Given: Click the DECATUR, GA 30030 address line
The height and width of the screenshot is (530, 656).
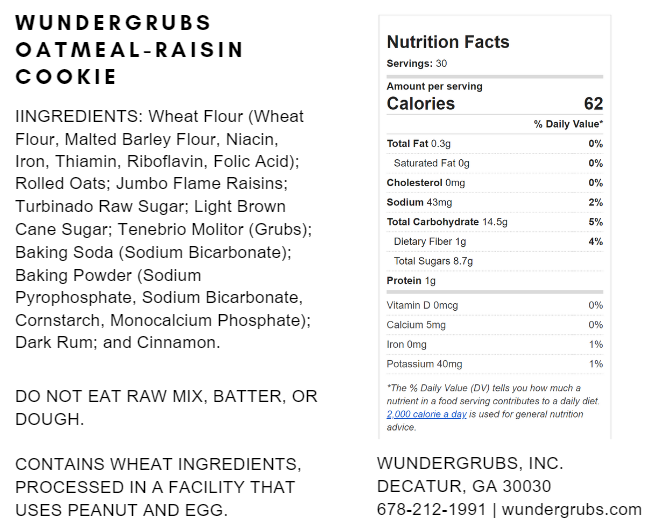Looking at the screenshot, I should [x=464, y=486].
